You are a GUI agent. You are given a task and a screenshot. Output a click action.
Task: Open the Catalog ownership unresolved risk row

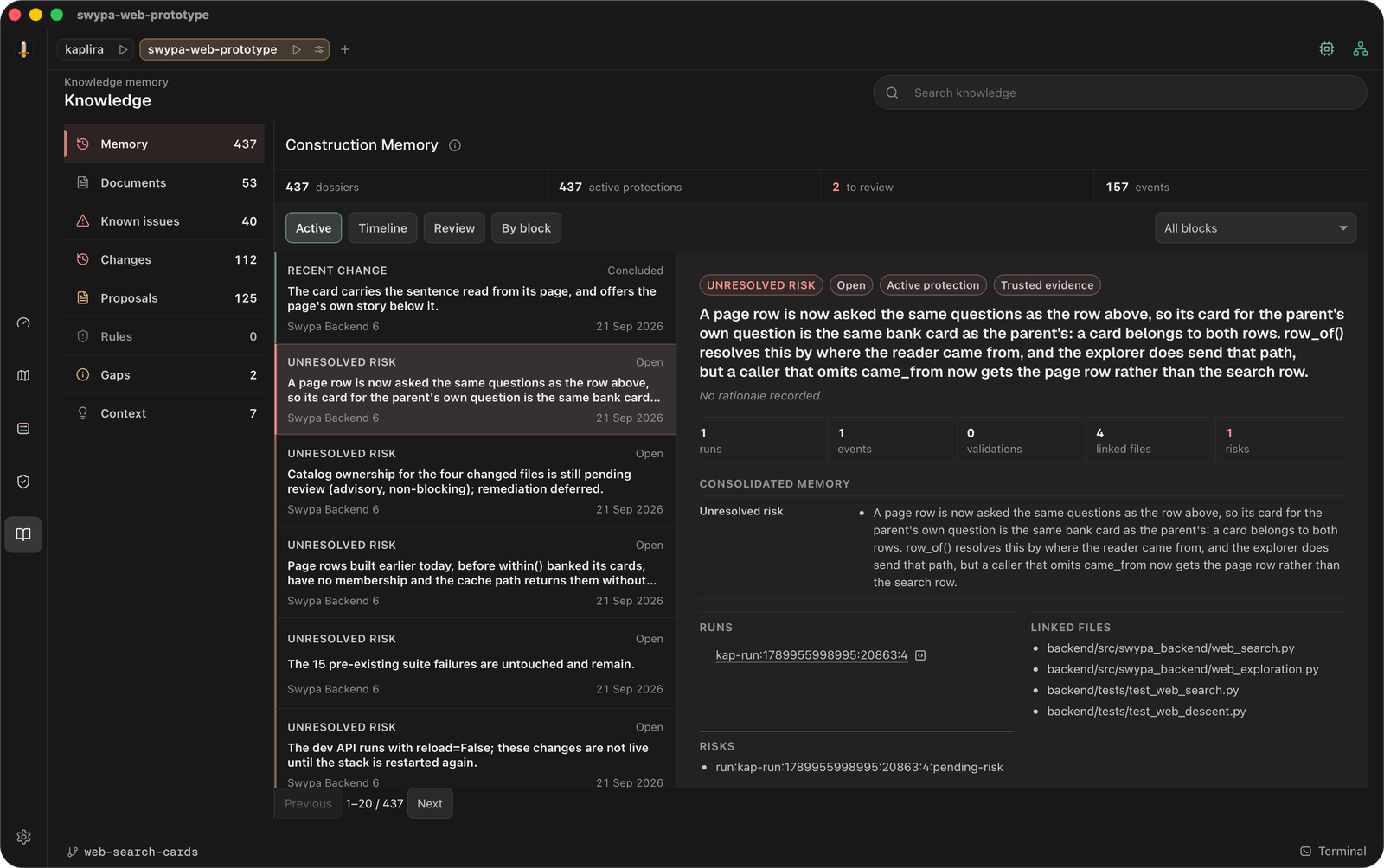(475, 482)
